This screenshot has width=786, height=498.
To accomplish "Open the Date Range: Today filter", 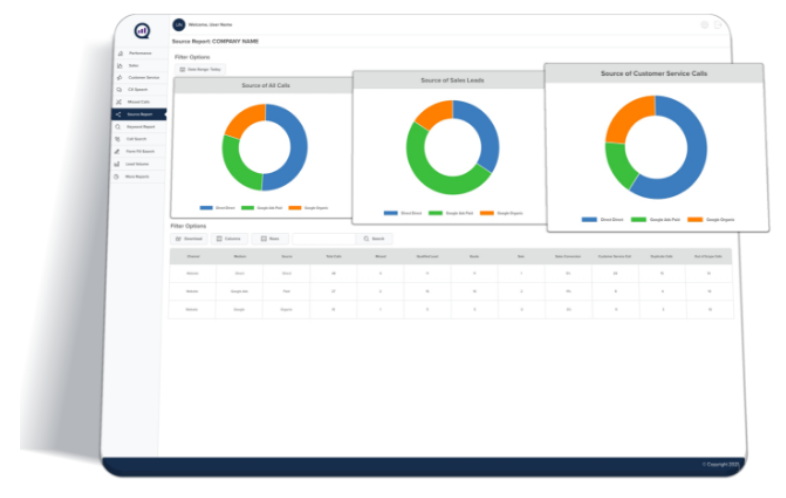I will (200, 69).
